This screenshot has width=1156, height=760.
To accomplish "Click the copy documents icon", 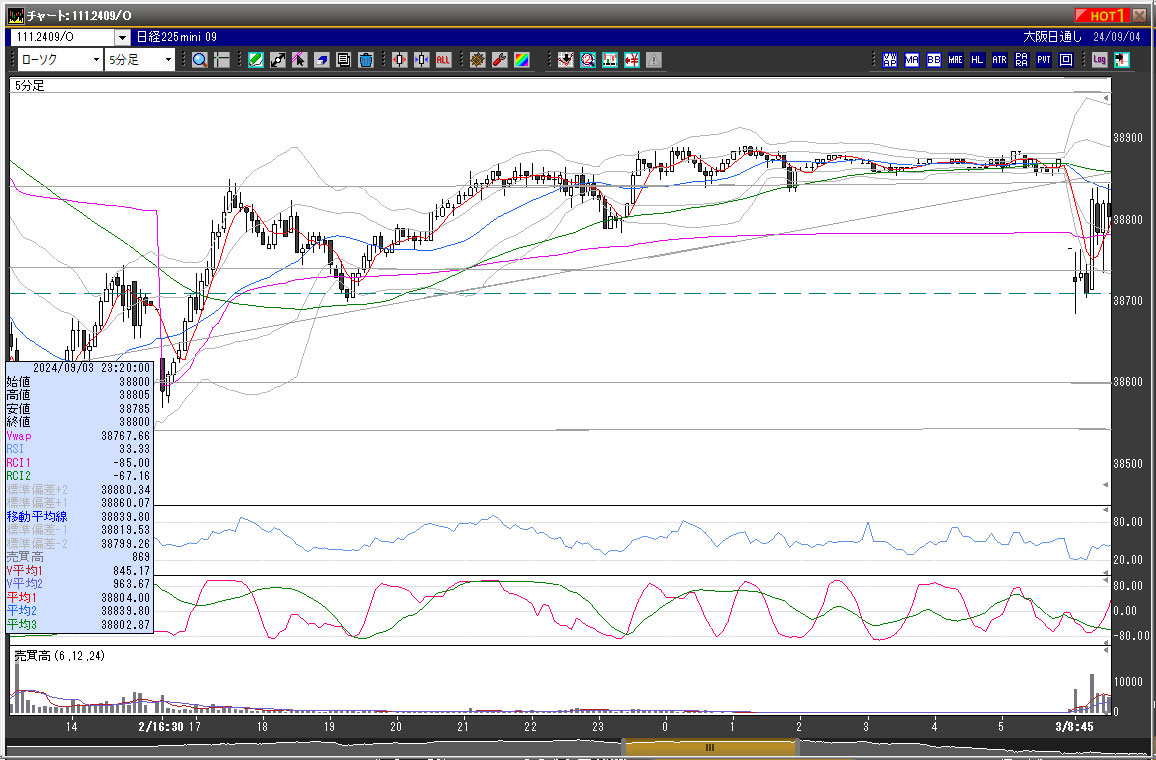I will point(344,60).
